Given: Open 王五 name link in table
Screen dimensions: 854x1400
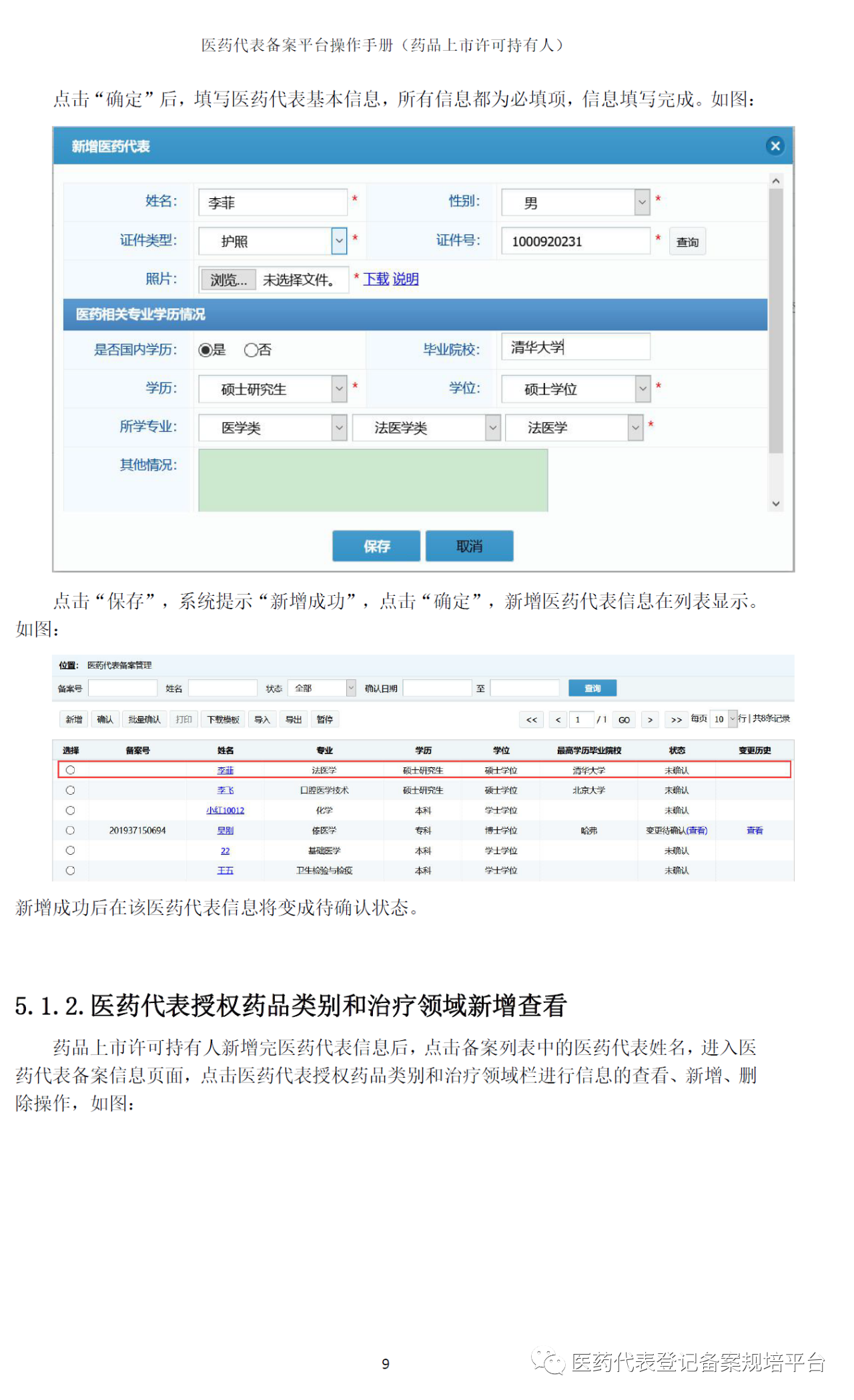Looking at the screenshot, I should click(x=226, y=870).
